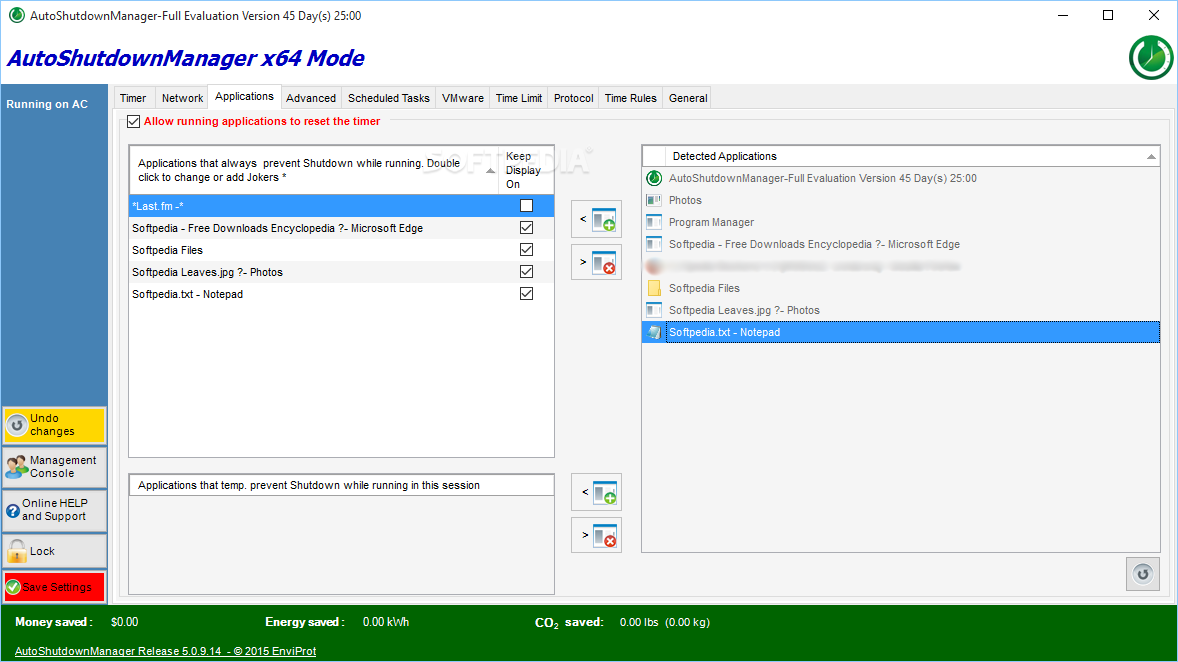1178x662 pixels.
Task: Open Online HELP and Support
Action: [54, 510]
